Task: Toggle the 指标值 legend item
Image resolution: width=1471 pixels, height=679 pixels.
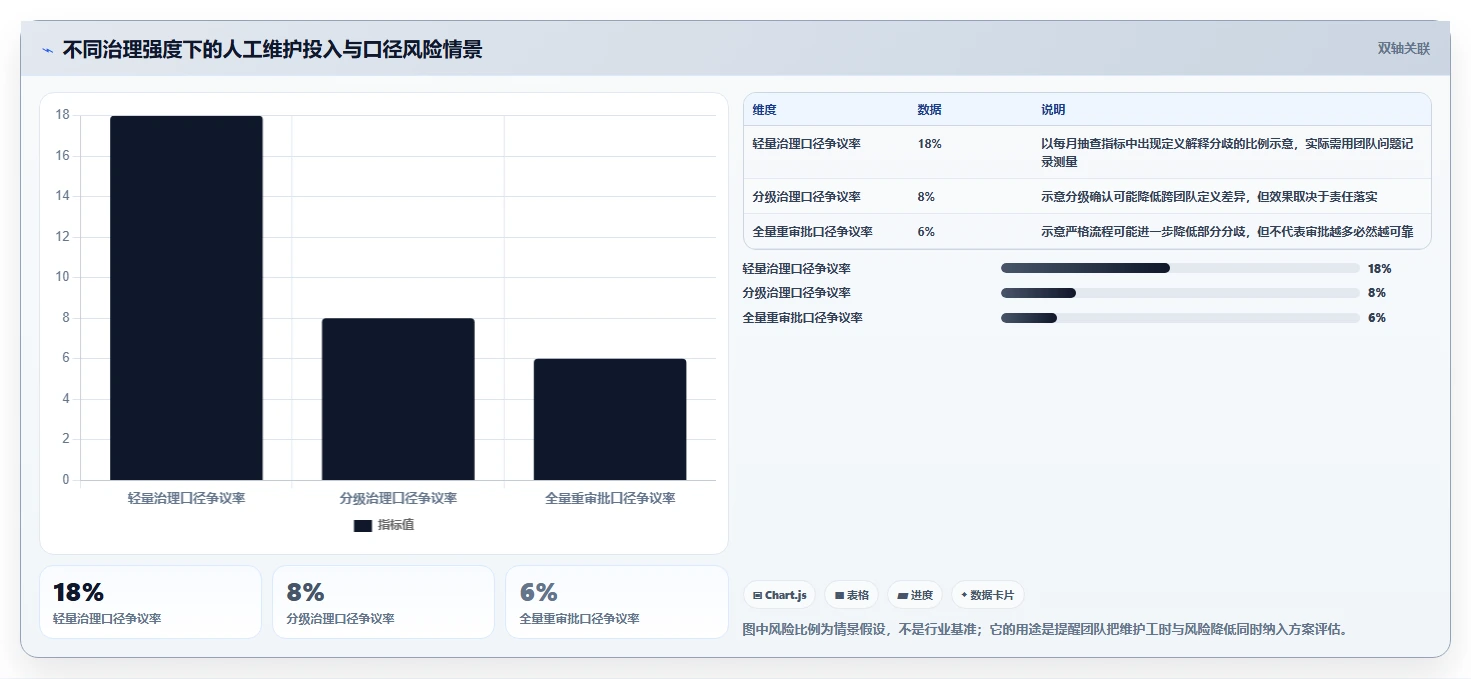Action: [x=384, y=525]
